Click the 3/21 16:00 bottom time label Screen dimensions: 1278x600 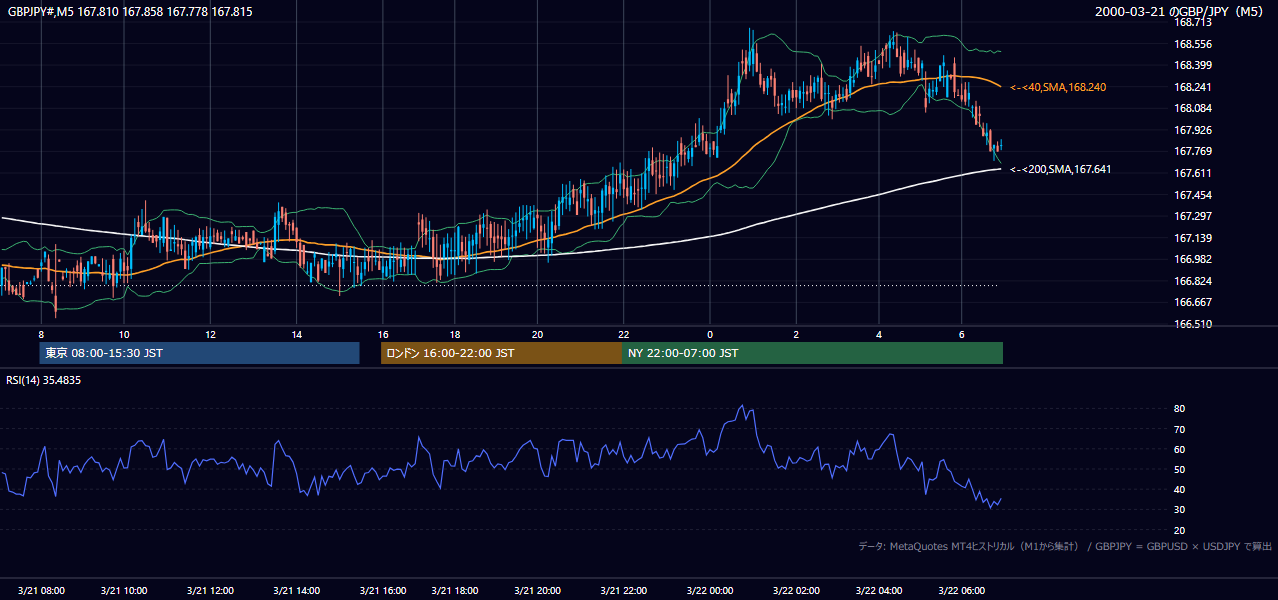tap(383, 590)
